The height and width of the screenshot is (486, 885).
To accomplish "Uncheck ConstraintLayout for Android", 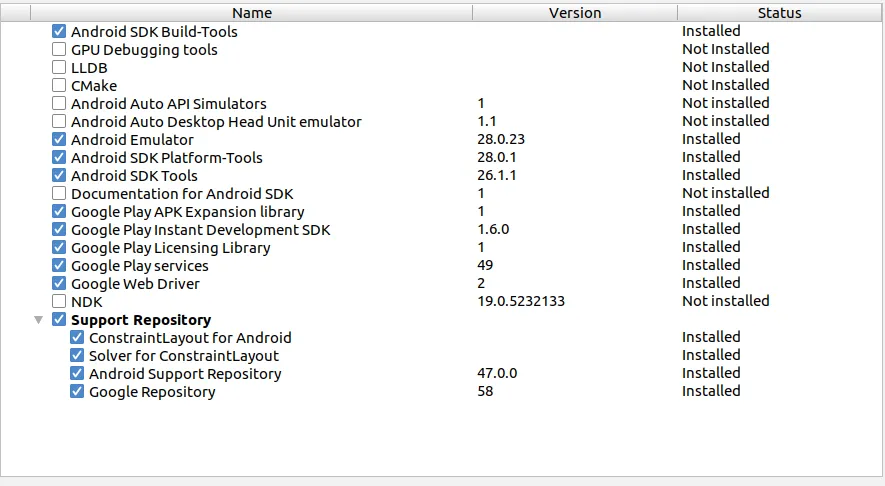I will coord(77,338).
